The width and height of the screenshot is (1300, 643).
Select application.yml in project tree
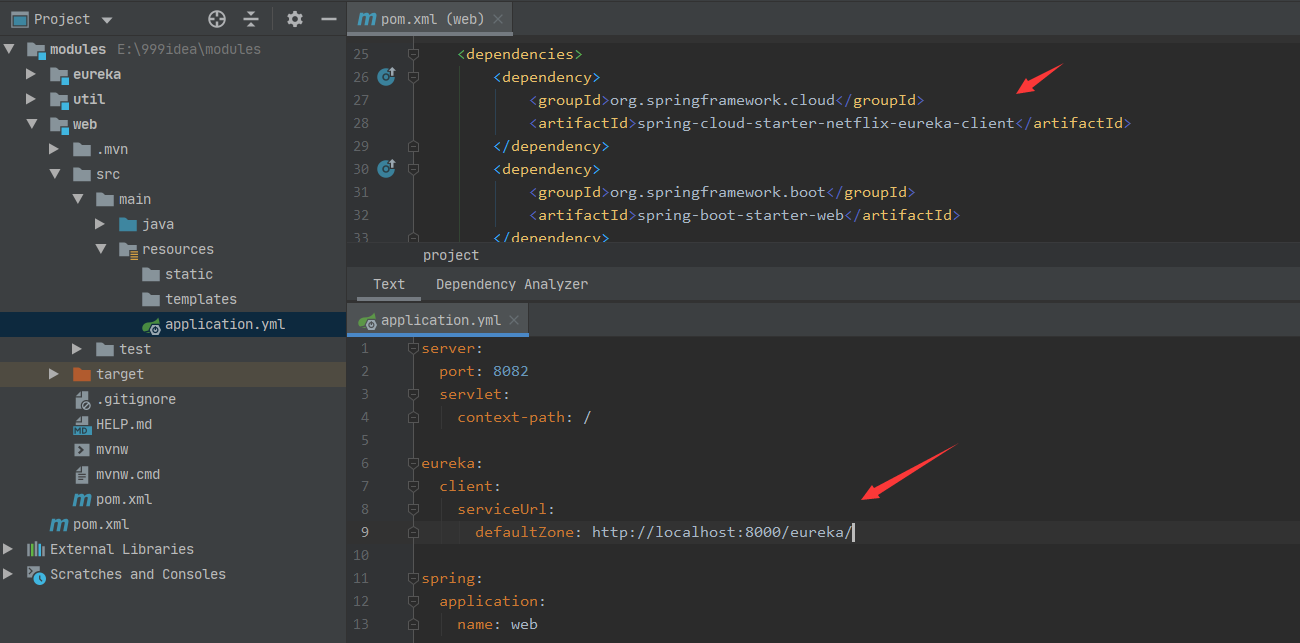tap(225, 324)
